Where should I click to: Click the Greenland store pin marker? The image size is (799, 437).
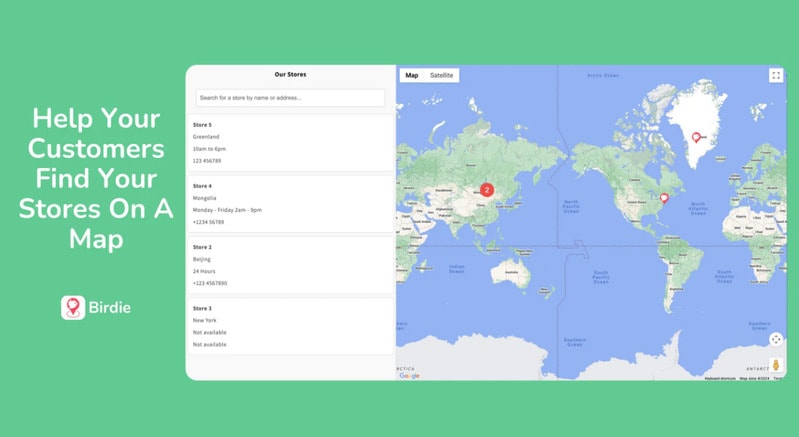click(696, 138)
